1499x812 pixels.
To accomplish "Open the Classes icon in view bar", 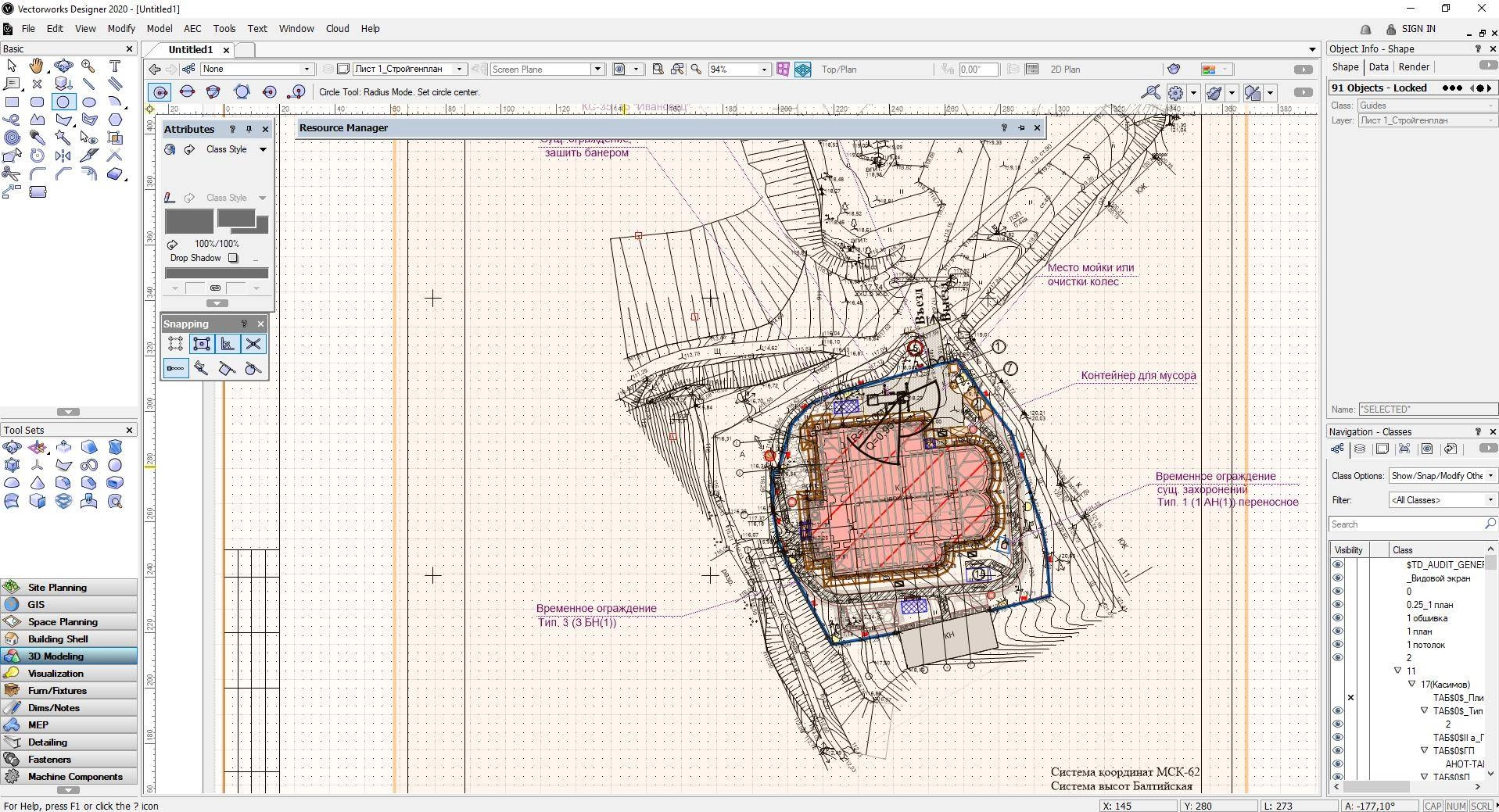I will 188,69.
